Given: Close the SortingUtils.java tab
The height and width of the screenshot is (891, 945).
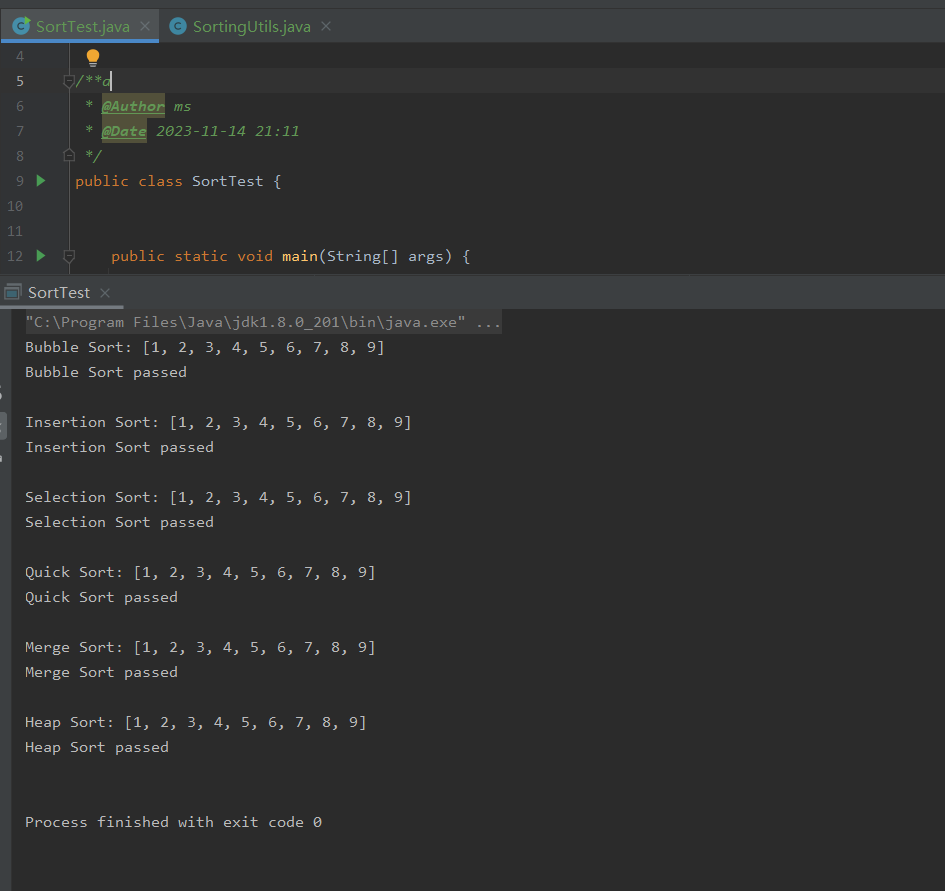Looking at the screenshot, I should coord(326,26).
